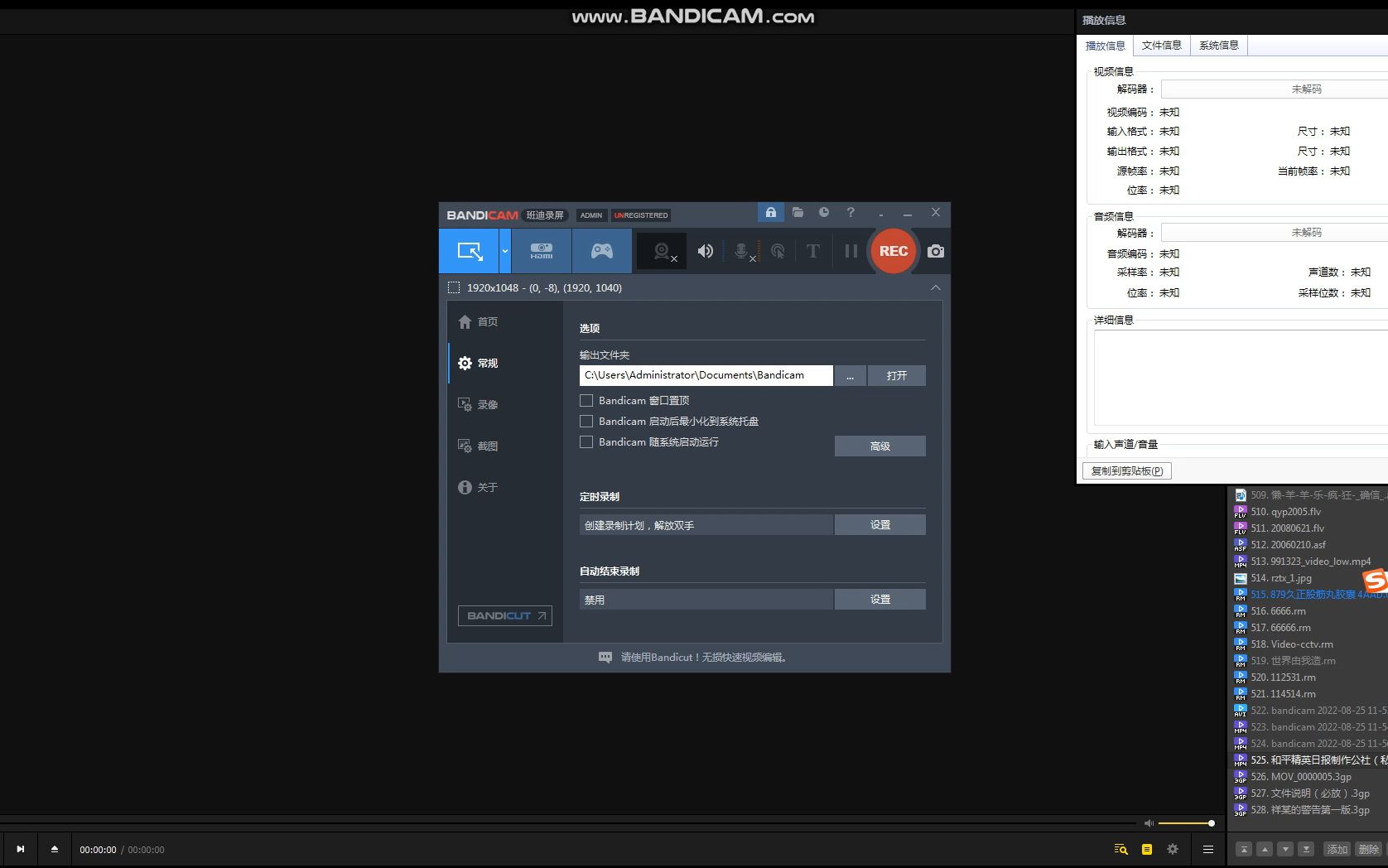
Task: Take a screenshot with camera icon
Action: tap(936, 251)
